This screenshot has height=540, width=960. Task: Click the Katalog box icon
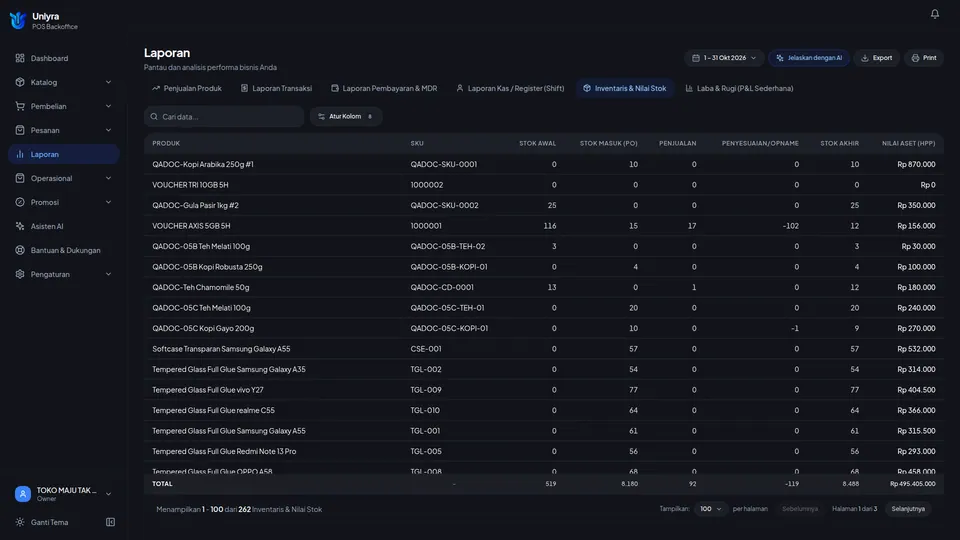(20, 82)
